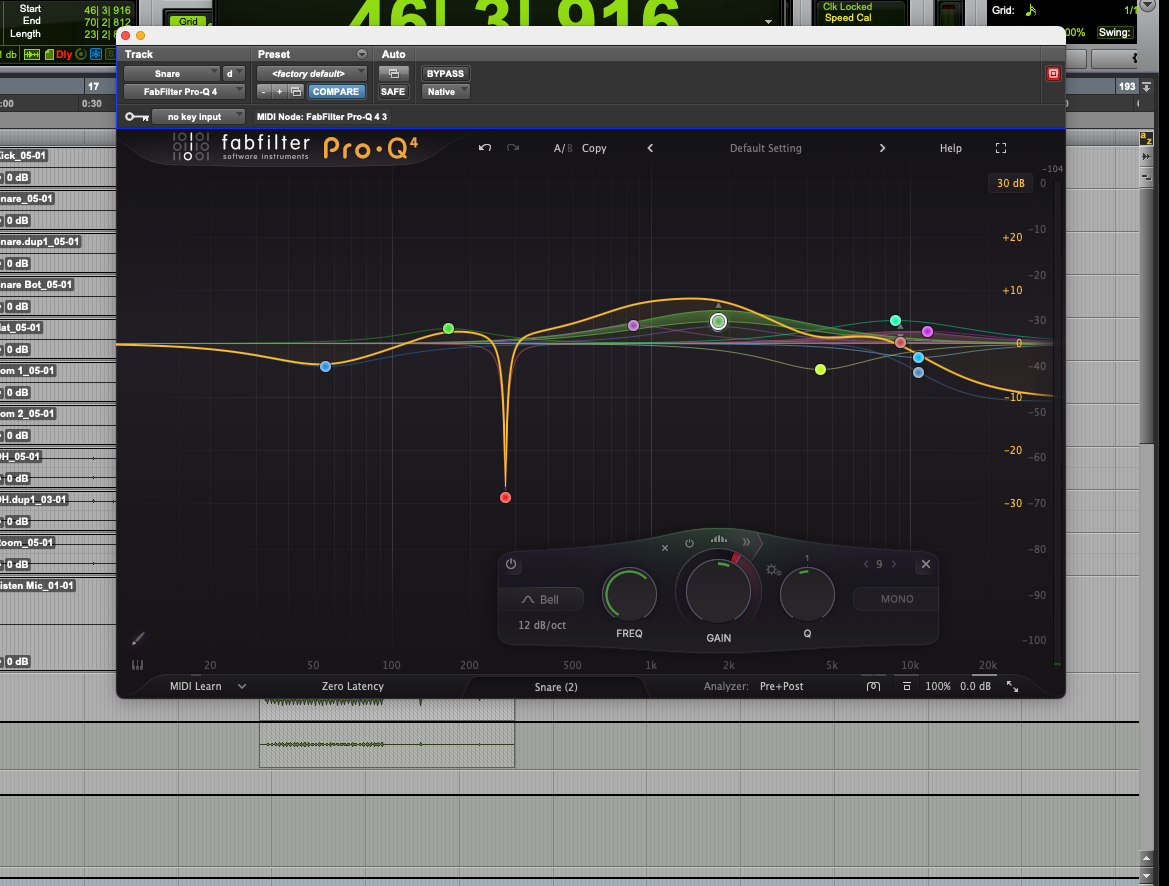Open Snare track selector dropdown
The width and height of the screenshot is (1169, 886).
tap(171, 73)
